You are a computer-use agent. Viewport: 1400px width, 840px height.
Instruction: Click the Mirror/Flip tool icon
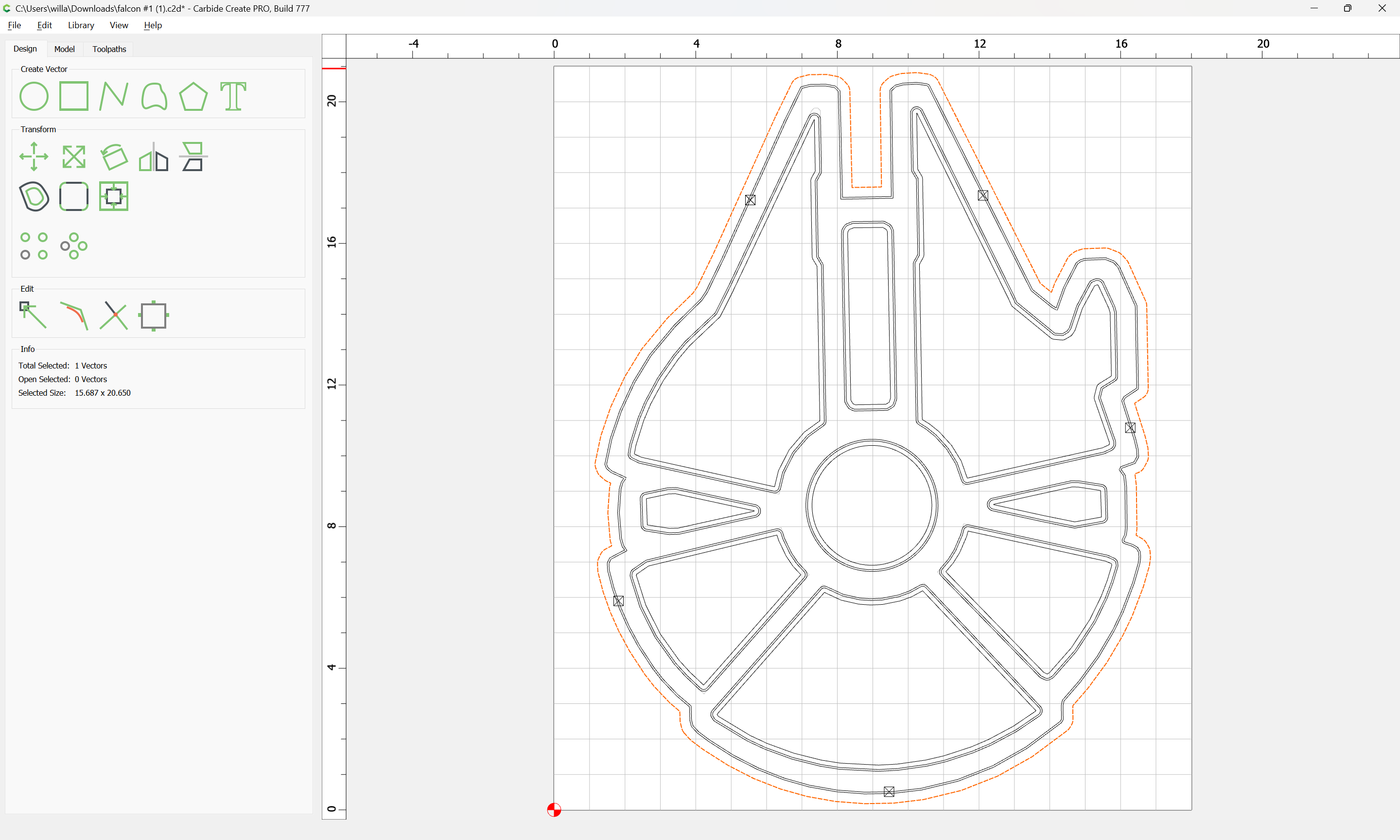(154, 156)
